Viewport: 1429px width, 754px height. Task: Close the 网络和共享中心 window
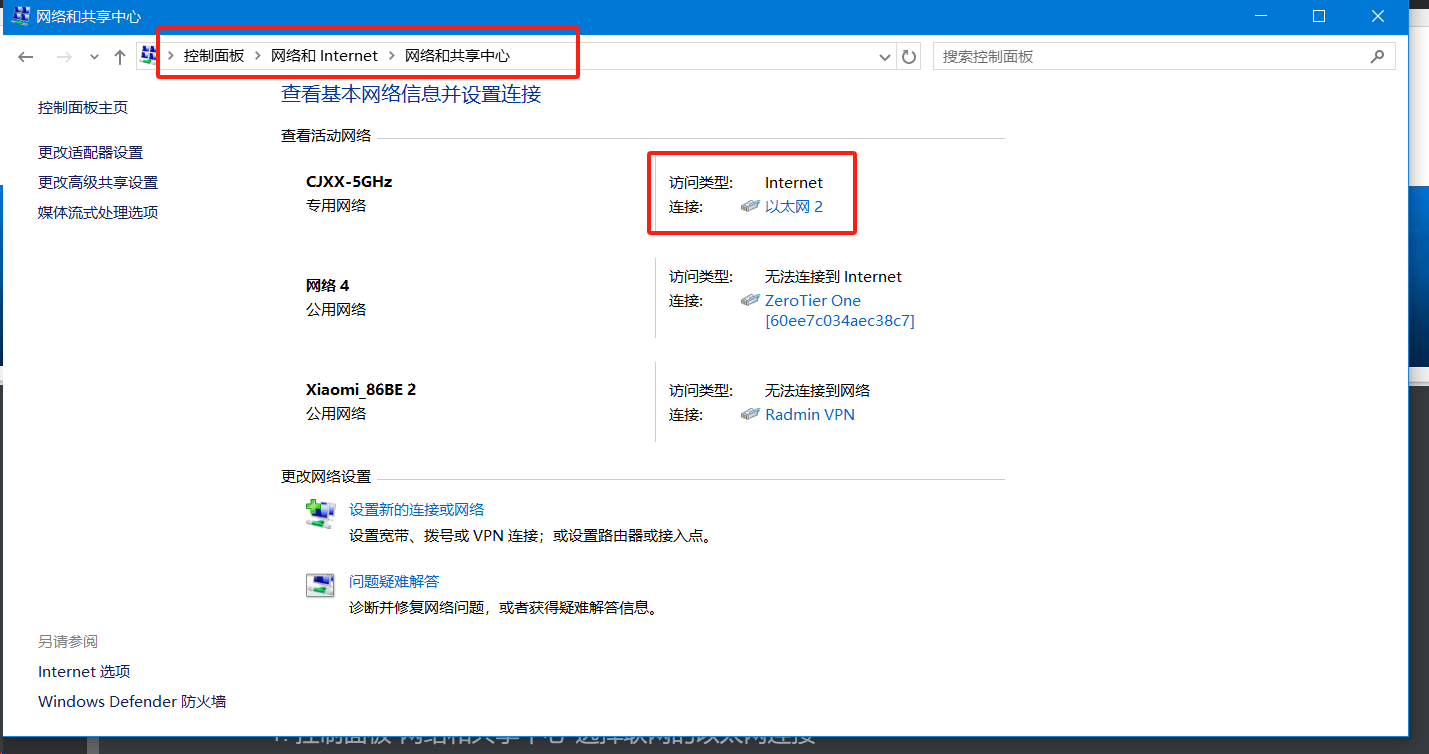pyautogui.click(x=1378, y=16)
